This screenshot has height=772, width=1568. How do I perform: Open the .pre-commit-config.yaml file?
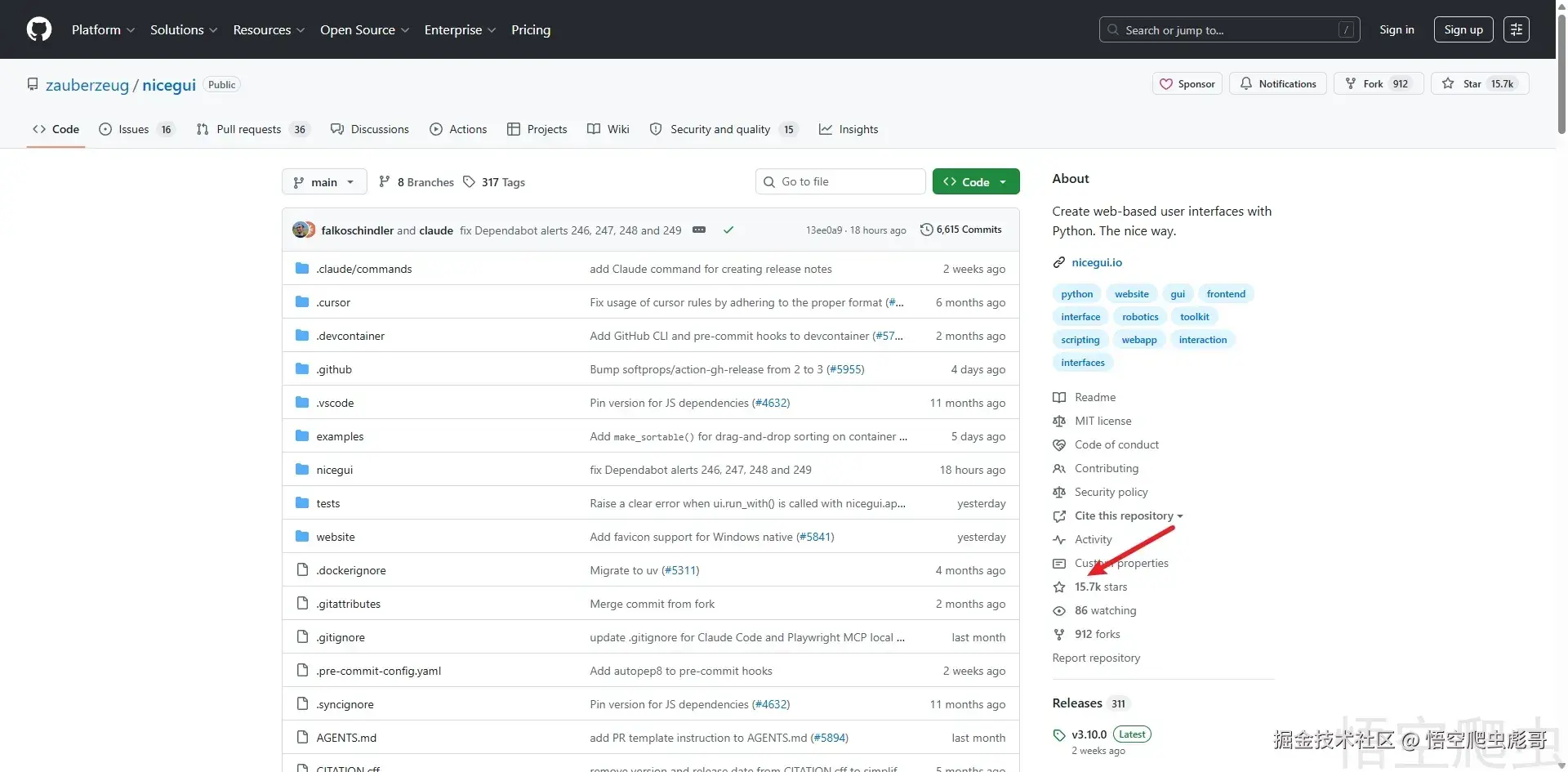tap(379, 671)
